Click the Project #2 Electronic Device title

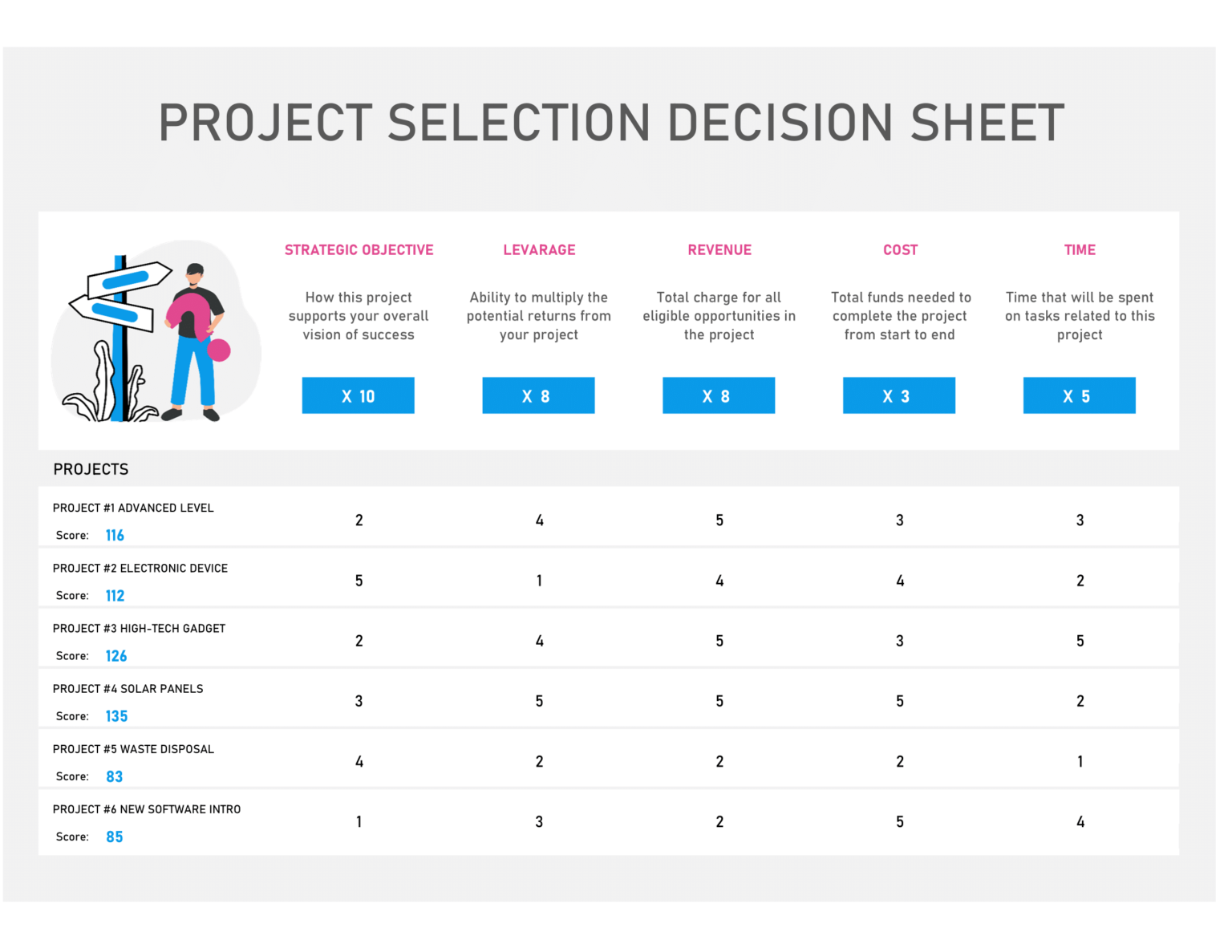[x=140, y=569]
